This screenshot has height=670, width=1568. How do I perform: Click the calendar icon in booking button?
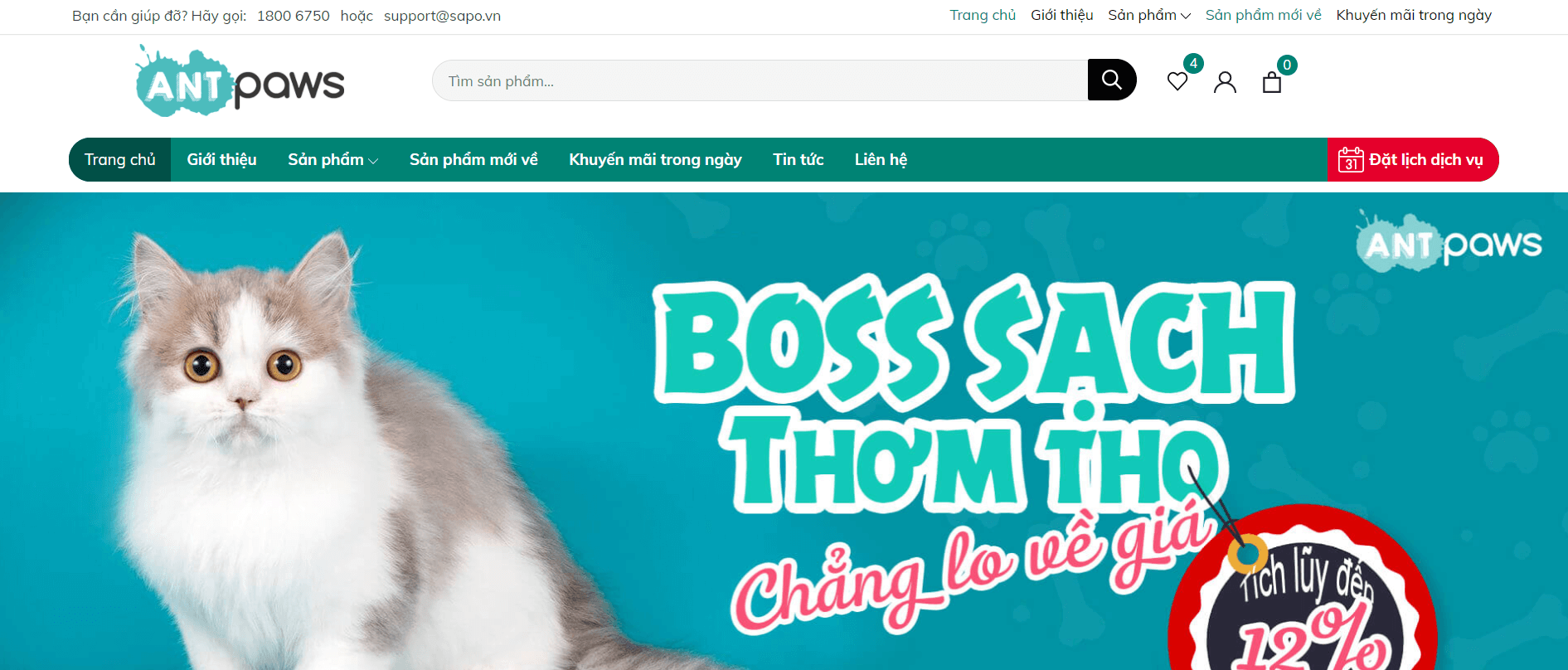1351,159
